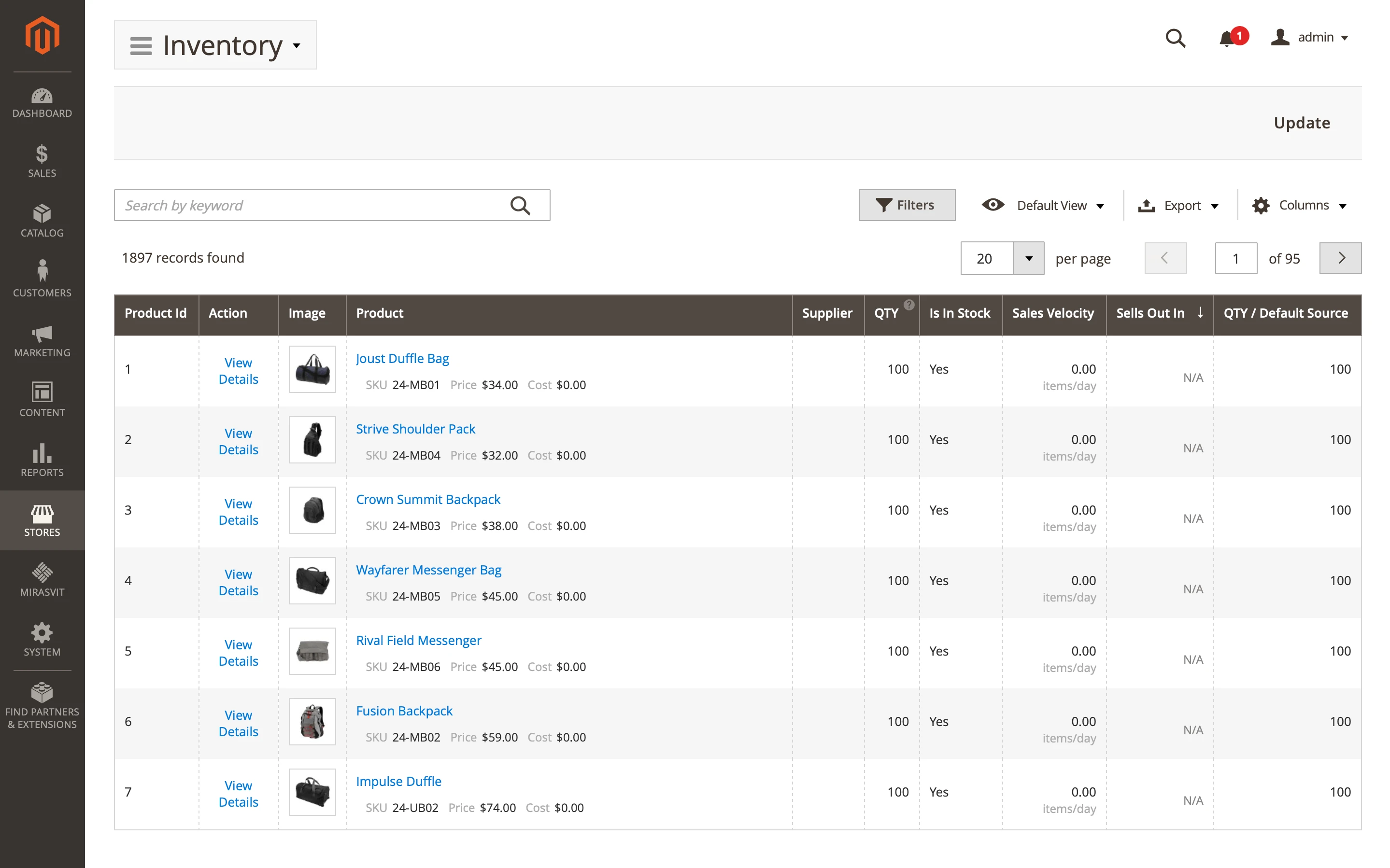The width and height of the screenshot is (1390, 868).
Task: Select the Mirasvit sidebar icon
Action: pos(42,580)
